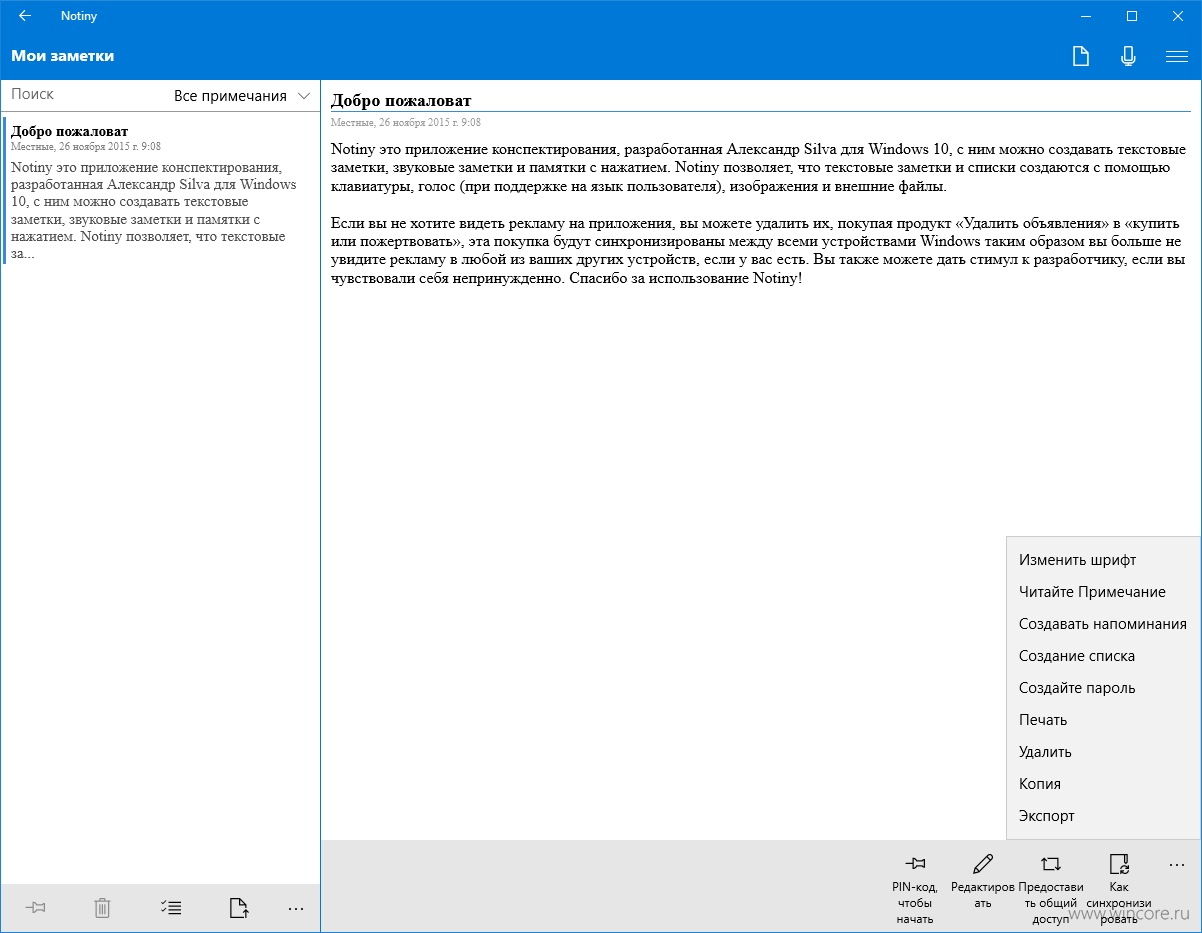Click the 'Мои заметки' header
This screenshot has width=1202, height=933.
tap(63, 56)
